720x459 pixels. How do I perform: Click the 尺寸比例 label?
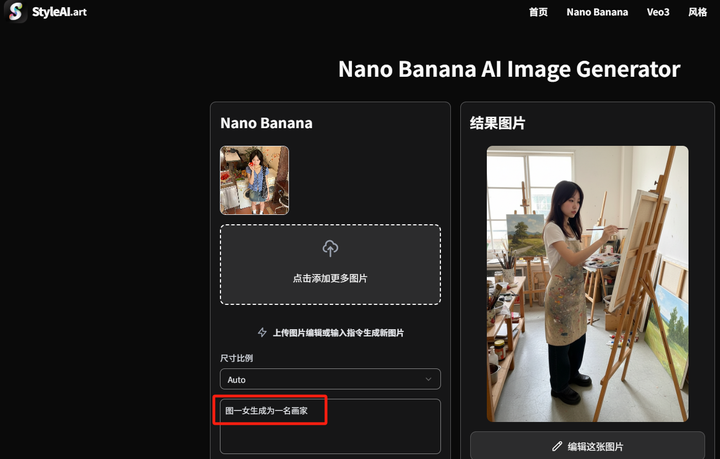point(236,358)
